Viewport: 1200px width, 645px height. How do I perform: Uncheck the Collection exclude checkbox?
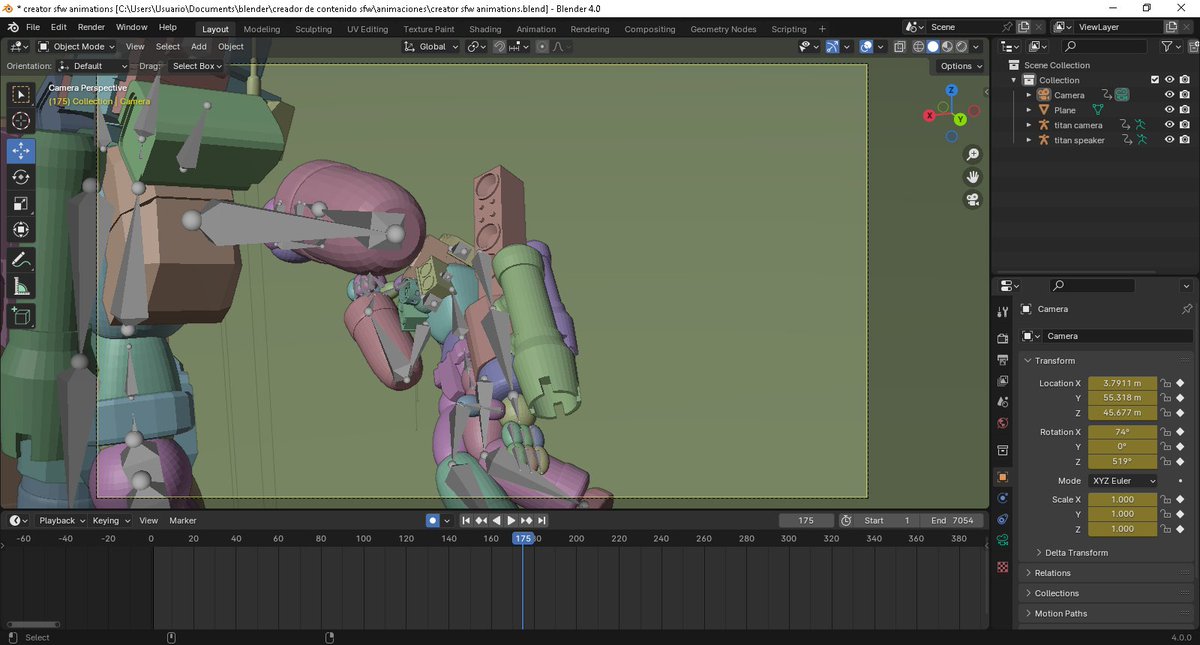1155,80
